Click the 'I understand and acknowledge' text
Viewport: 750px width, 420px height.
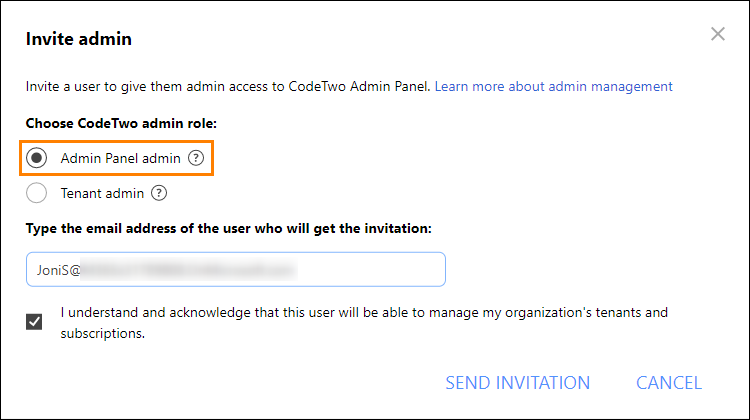click(x=364, y=323)
